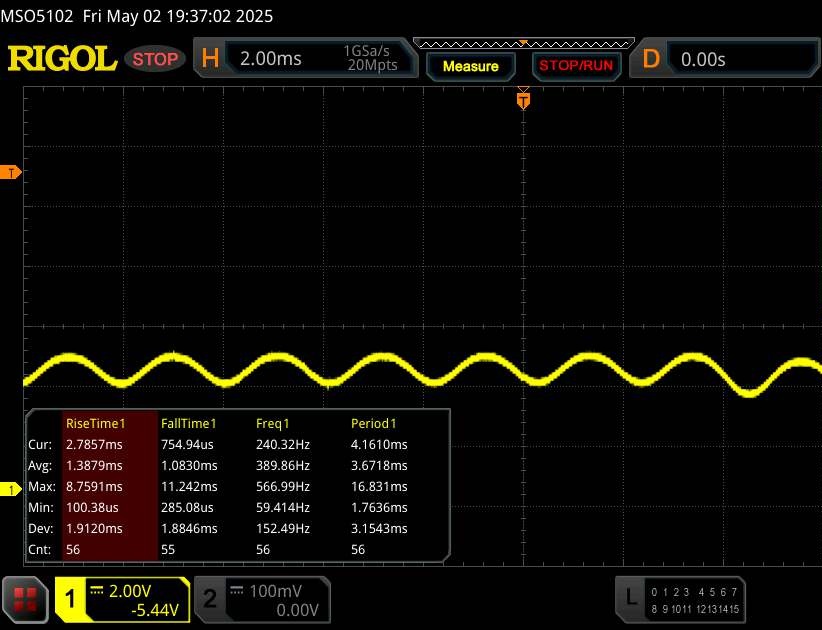Click the channel 1 DC coupling symbol
Screen dimensions: 822x630
96,590
